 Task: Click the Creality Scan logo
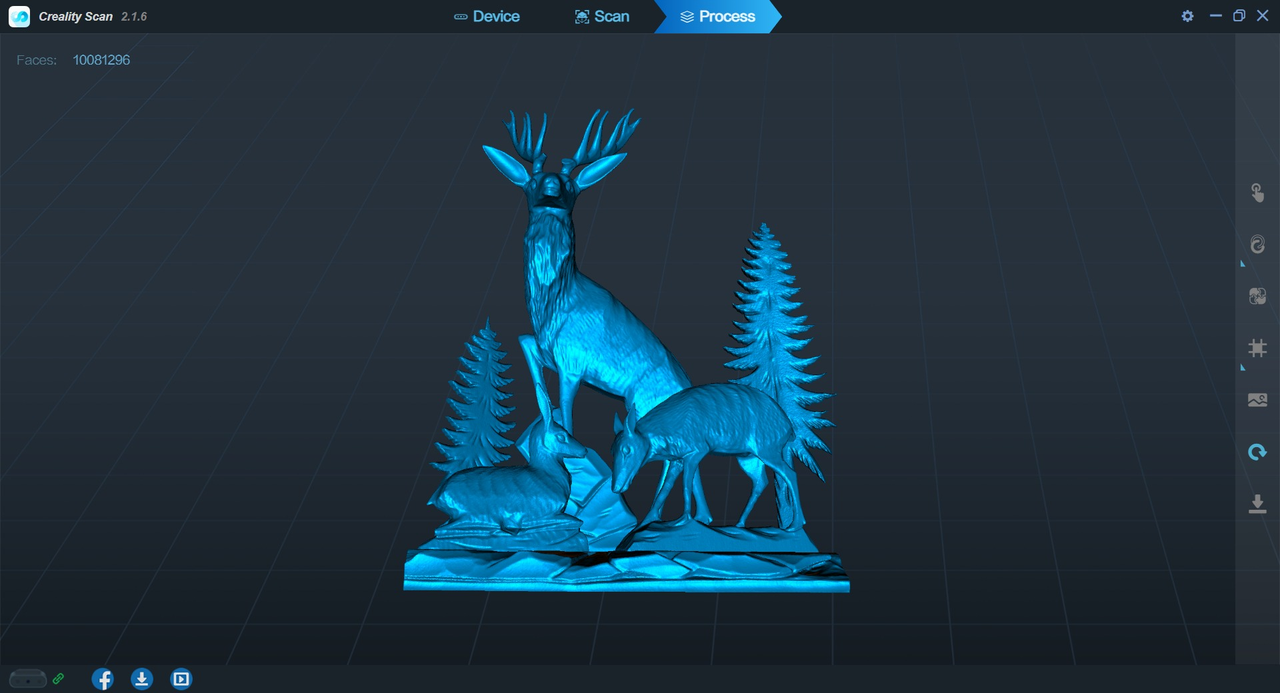[x=19, y=16]
